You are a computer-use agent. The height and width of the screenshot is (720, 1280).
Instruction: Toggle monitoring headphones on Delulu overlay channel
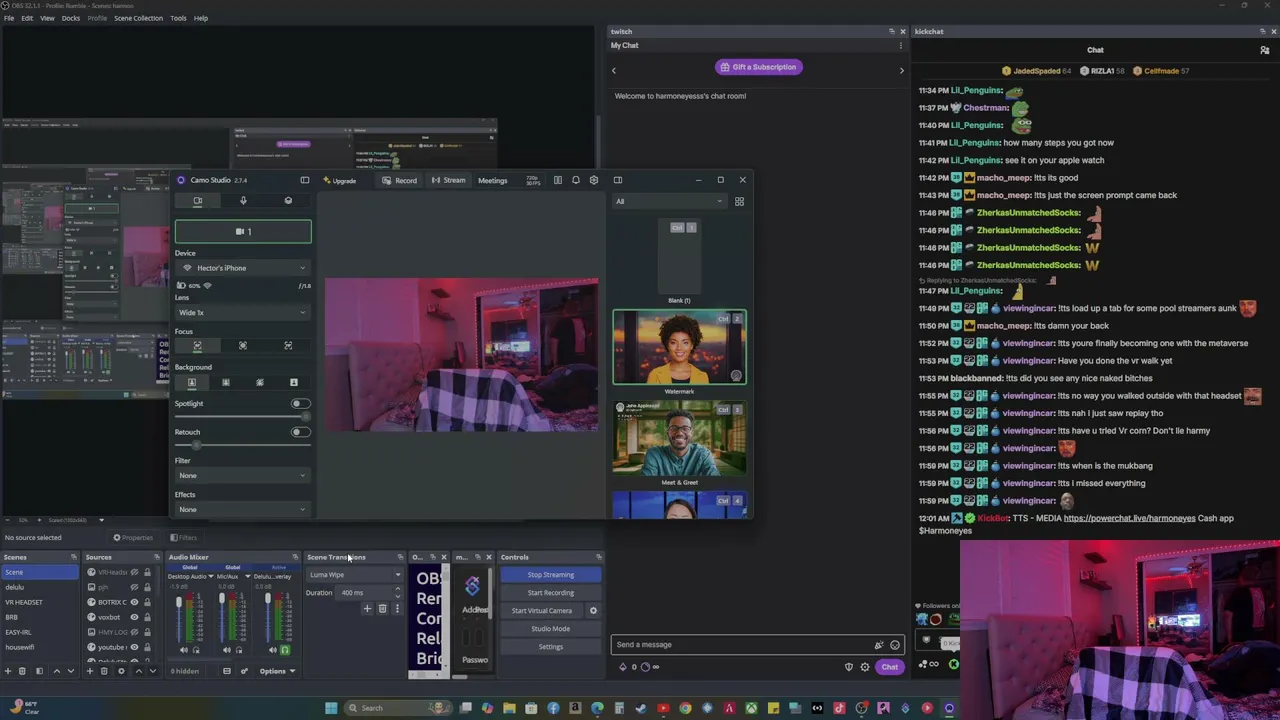point(284,650)
